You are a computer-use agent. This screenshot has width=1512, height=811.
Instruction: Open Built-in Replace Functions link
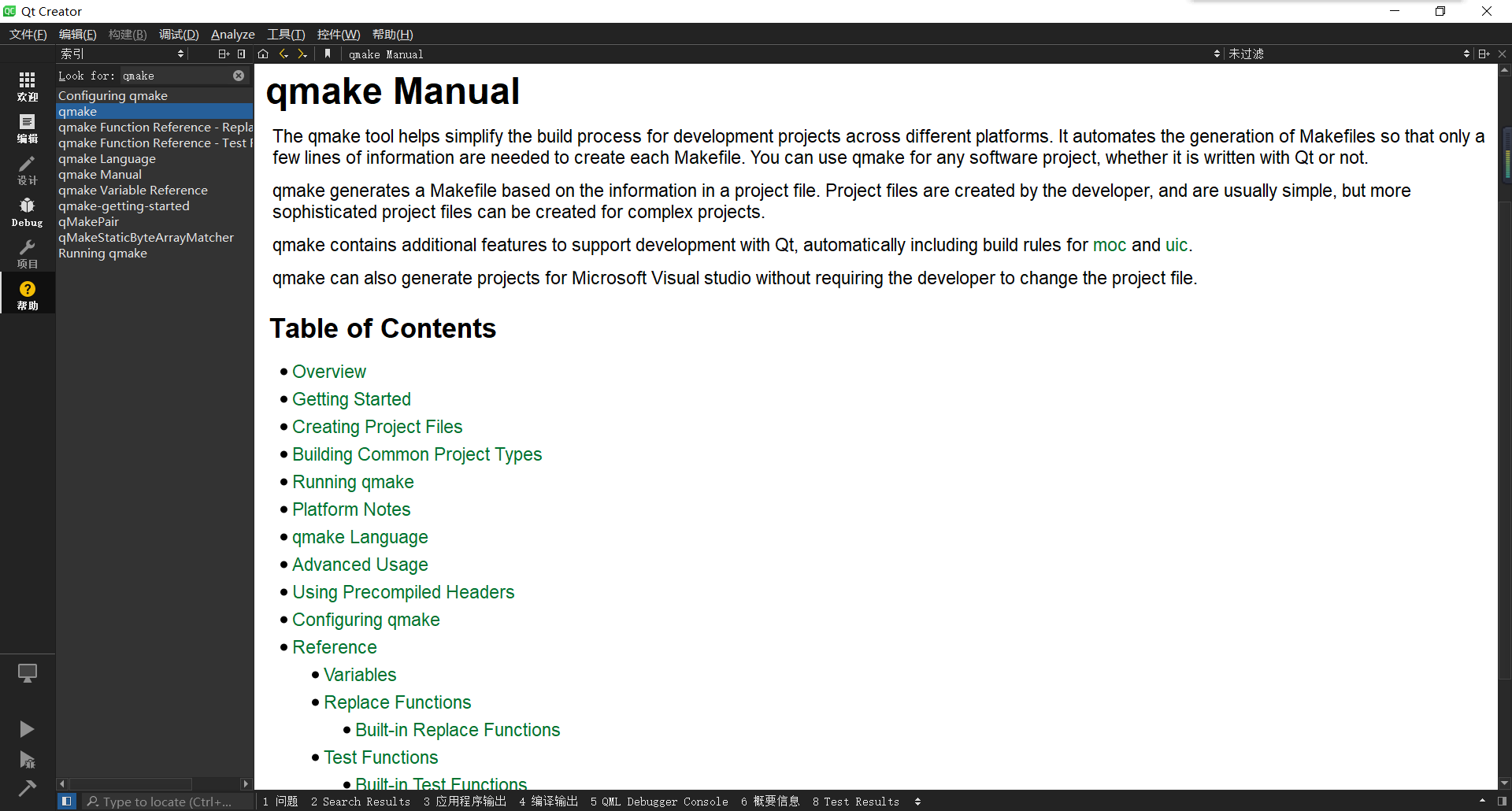point(458,730)
